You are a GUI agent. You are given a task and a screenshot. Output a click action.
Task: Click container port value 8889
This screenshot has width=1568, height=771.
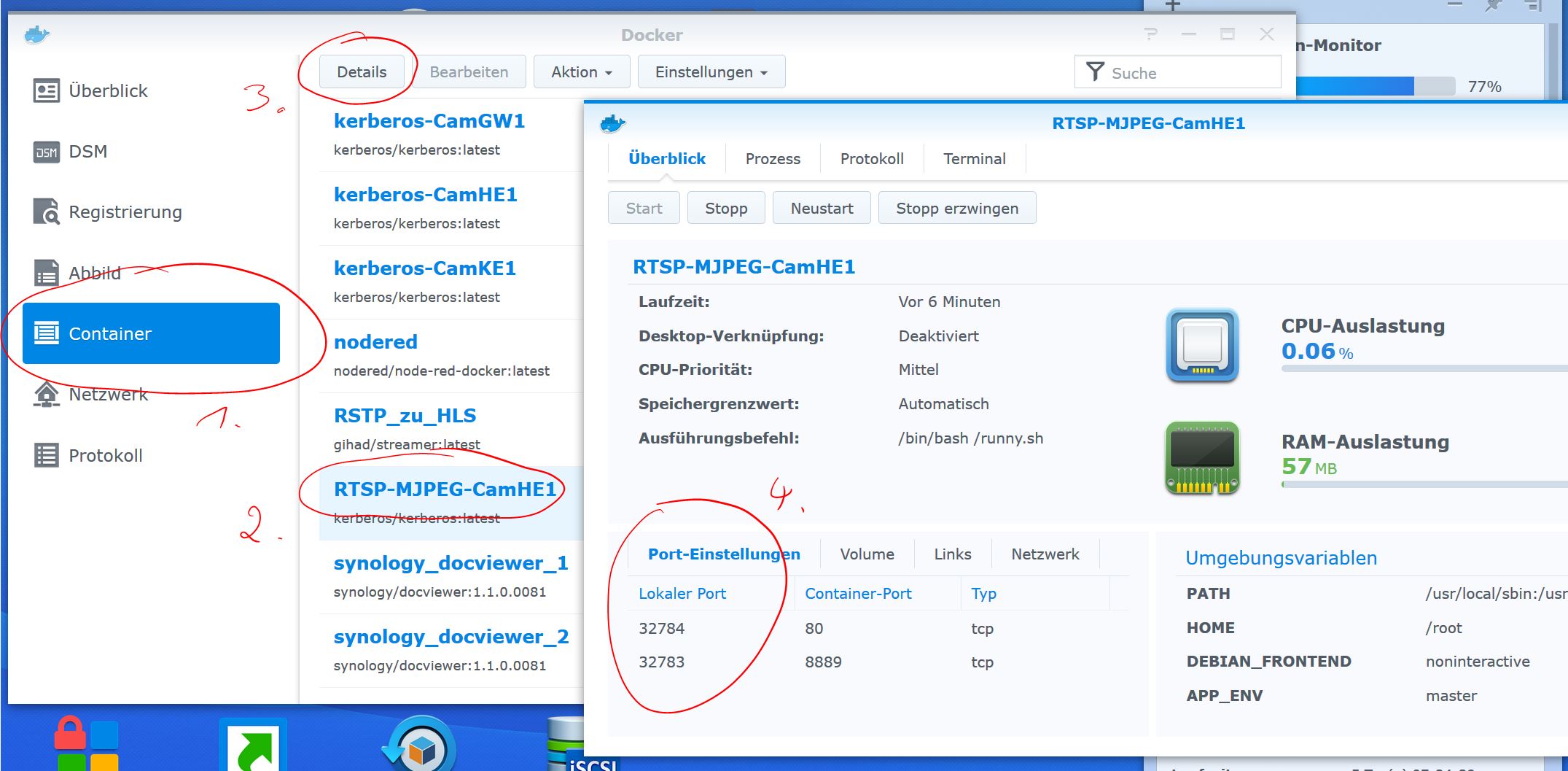pyautogui.click(x=823, y=662)
